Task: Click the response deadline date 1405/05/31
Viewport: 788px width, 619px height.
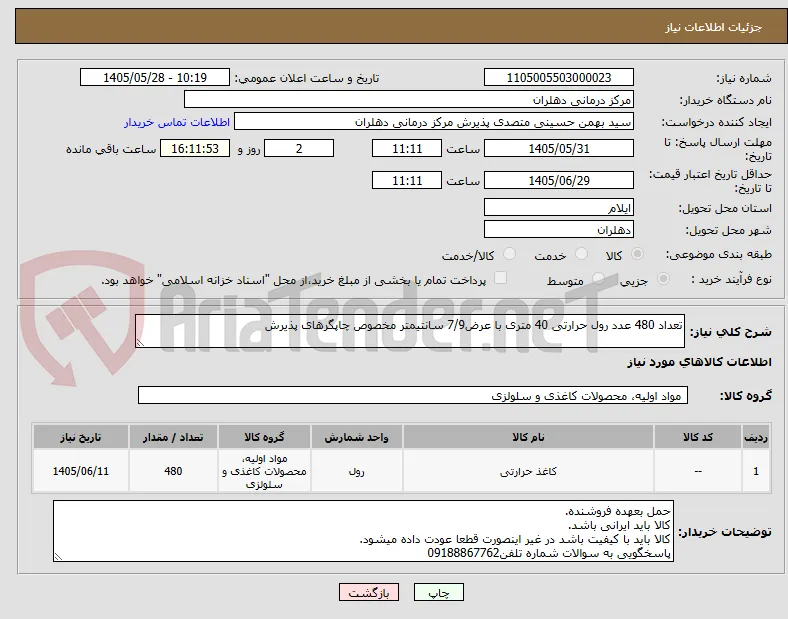Action: (x=558, y=148)
